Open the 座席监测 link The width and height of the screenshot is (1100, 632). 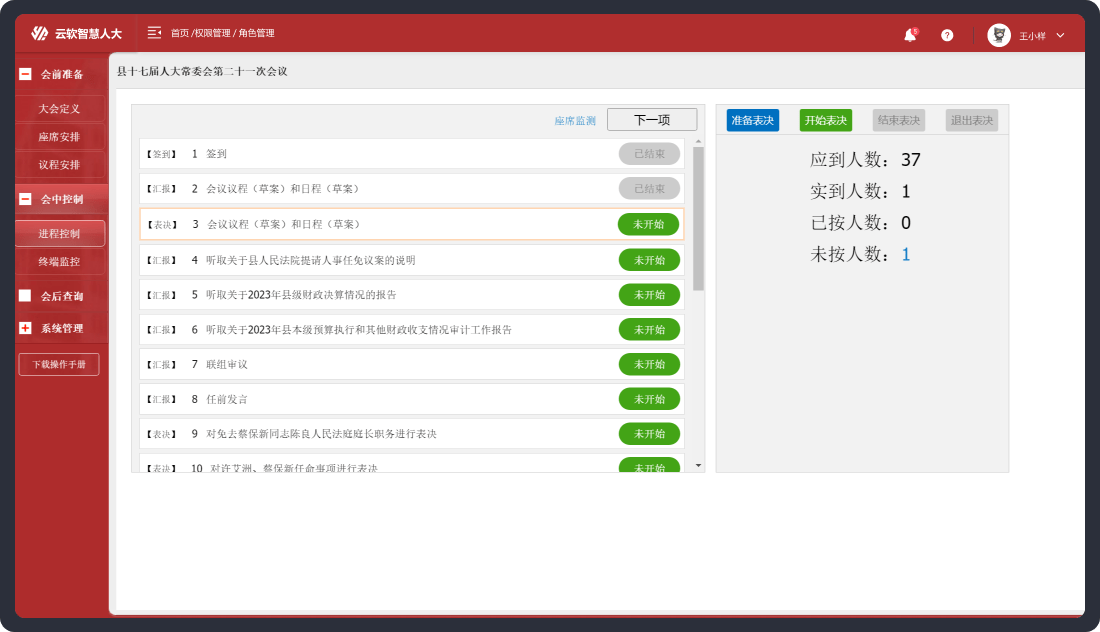(575, 121)
